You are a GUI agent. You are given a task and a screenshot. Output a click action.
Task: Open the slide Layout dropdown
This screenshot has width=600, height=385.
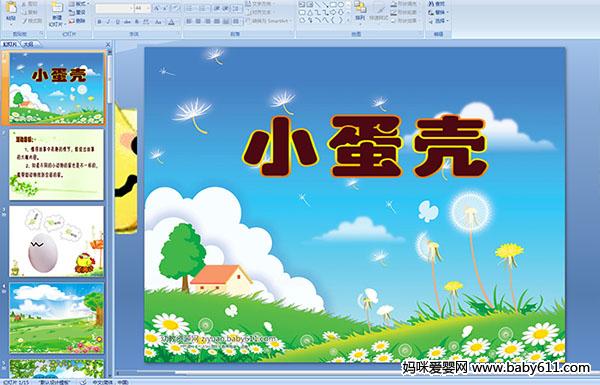(x=78, y=4)
